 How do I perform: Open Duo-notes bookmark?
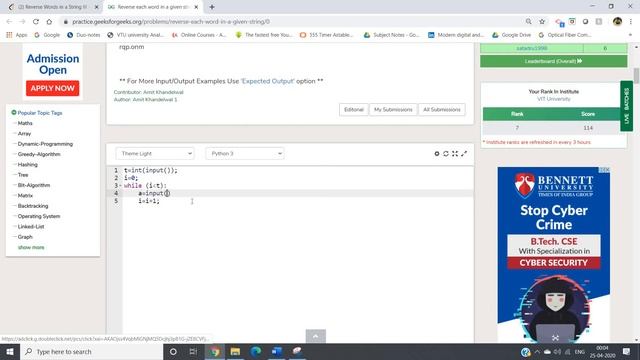pyautogui.click(x=84, y=35)
